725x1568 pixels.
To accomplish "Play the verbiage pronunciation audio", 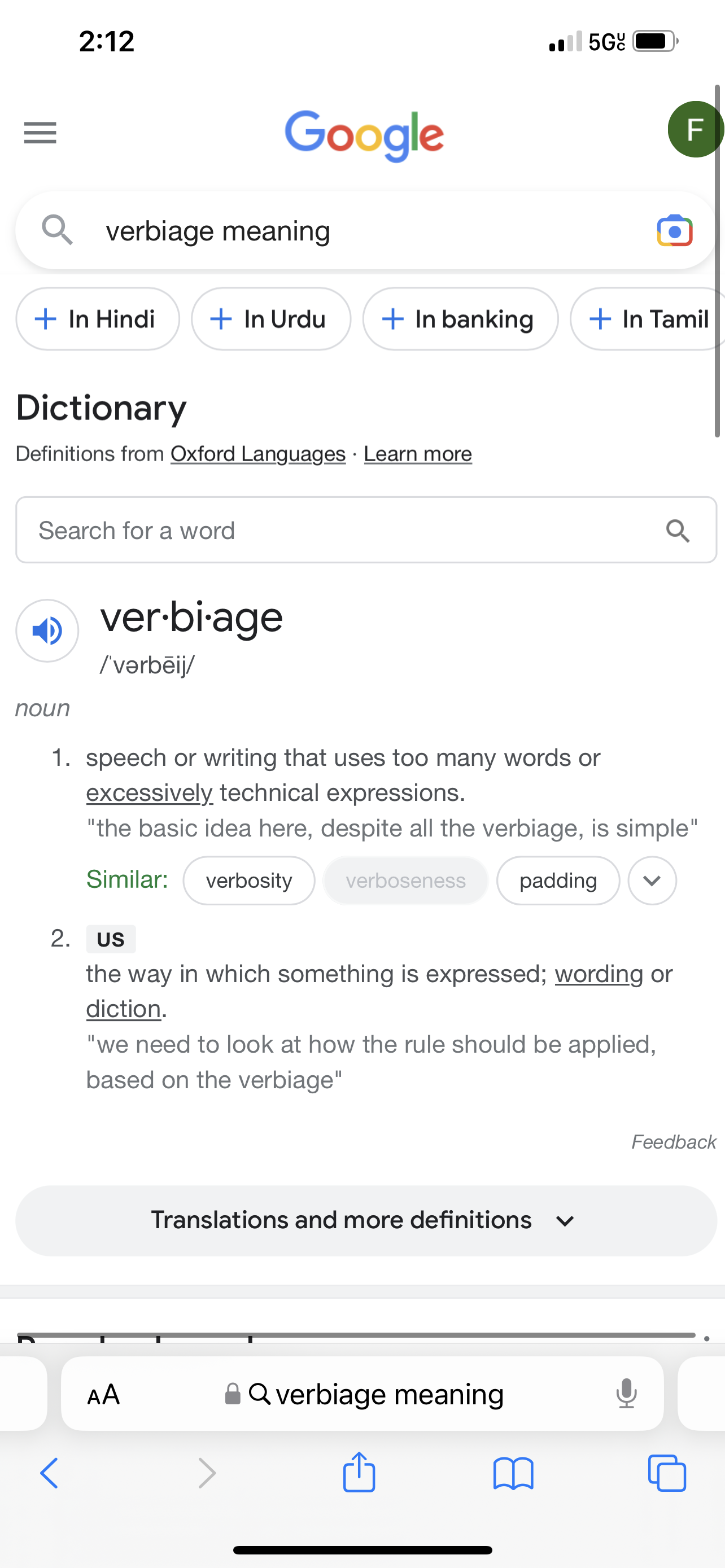I will click(x=47, y=630).
